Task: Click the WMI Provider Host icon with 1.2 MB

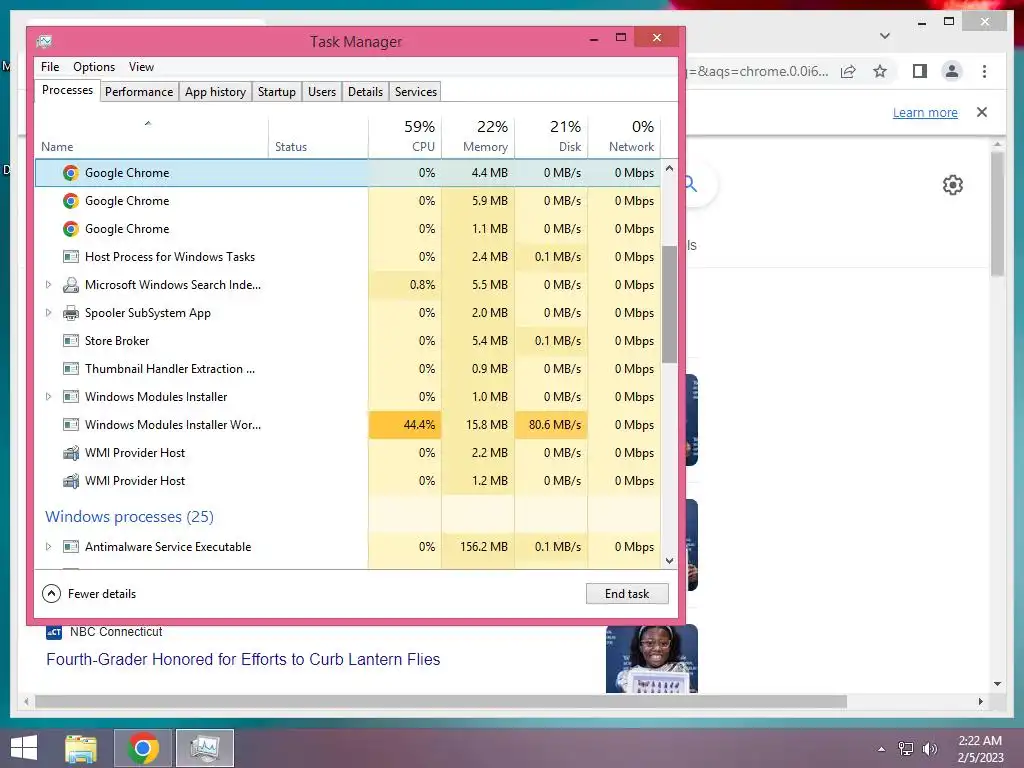Action: (x=71, y=481)
